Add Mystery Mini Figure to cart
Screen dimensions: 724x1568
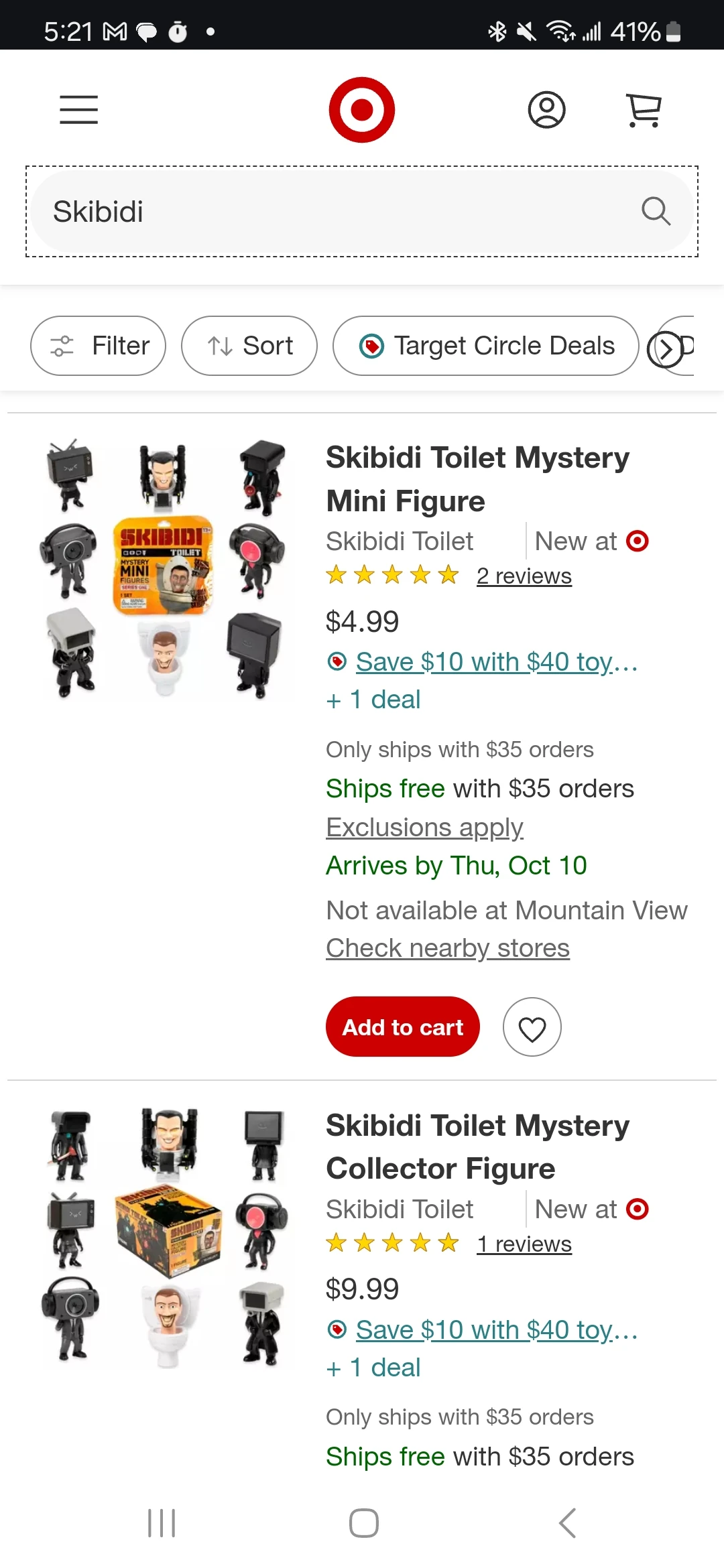tap(403, 1027)
